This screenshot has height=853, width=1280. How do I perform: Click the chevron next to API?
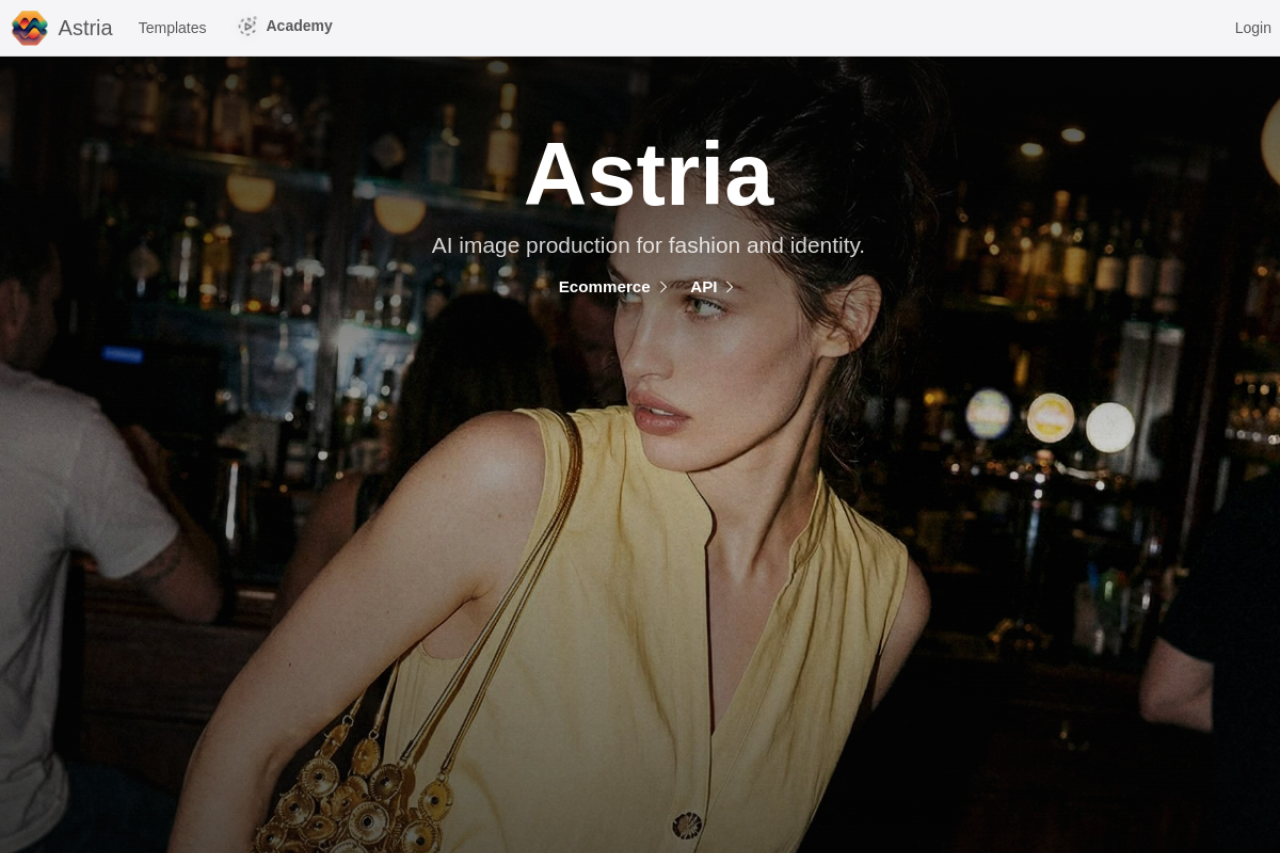click(730, 287)
